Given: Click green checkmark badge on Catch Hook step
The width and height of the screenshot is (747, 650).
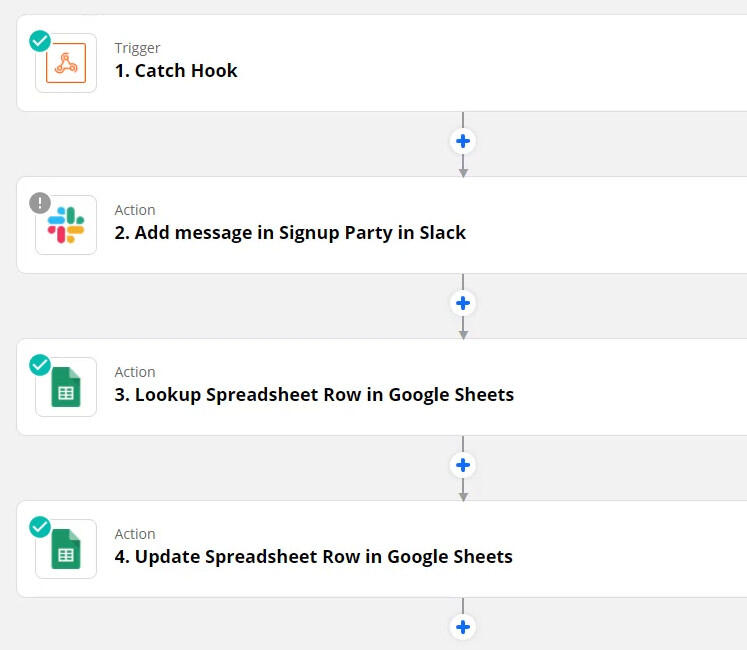Looking at the screenshot, I should [x=40, y=41].
